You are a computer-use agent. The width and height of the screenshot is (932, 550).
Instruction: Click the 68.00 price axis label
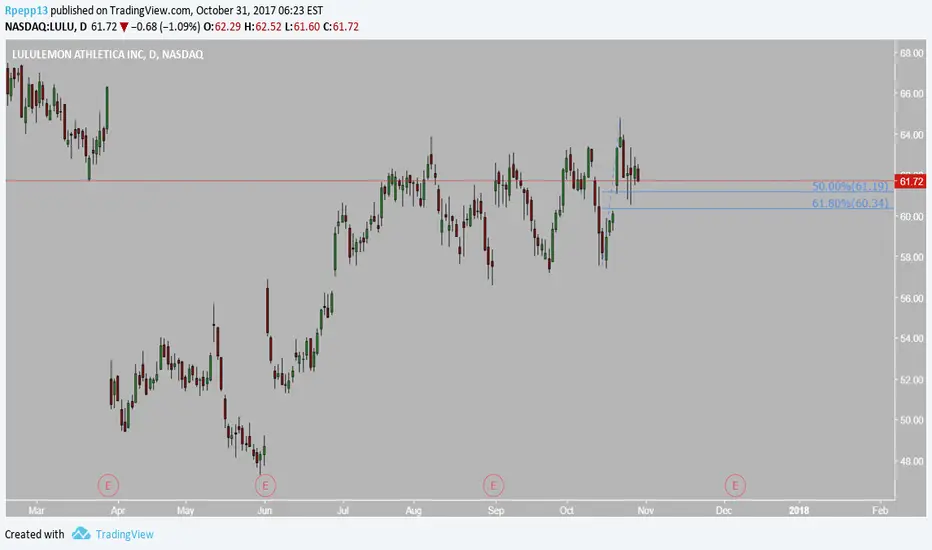point(912,53)
